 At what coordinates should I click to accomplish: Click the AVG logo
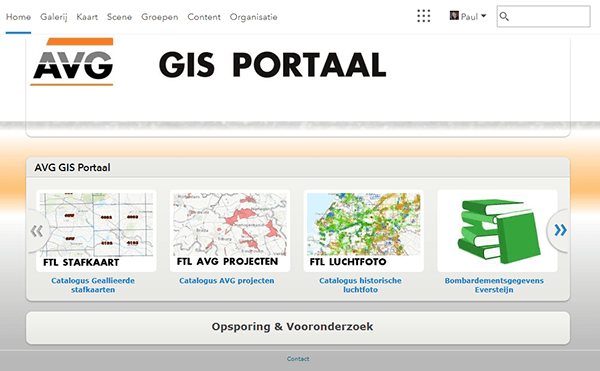[x=72, y=62]
